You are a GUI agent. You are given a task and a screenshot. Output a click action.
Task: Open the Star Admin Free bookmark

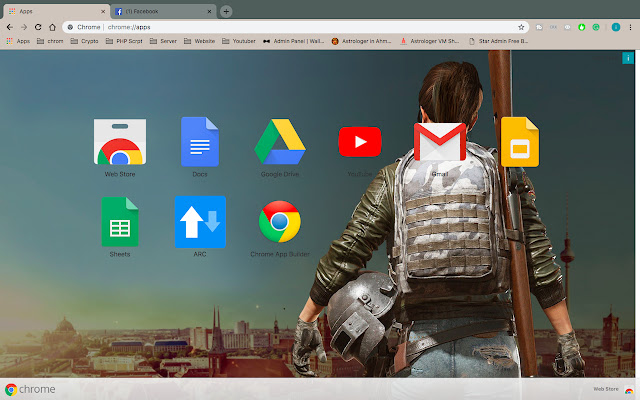tap(498, 41)
